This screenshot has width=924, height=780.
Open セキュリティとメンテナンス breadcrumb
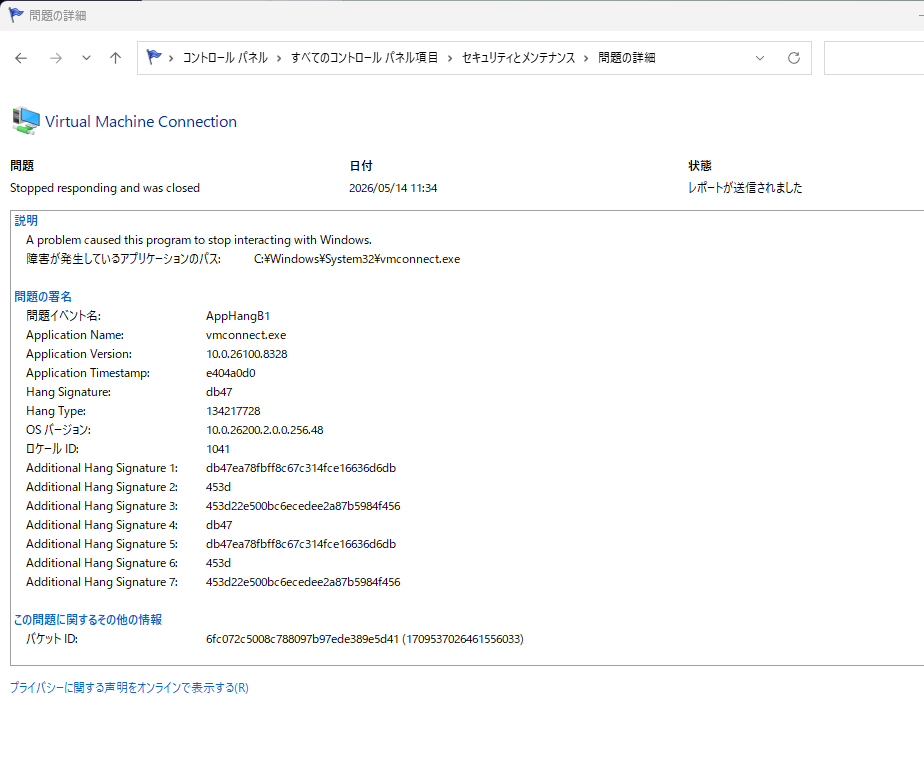[519, 58]
